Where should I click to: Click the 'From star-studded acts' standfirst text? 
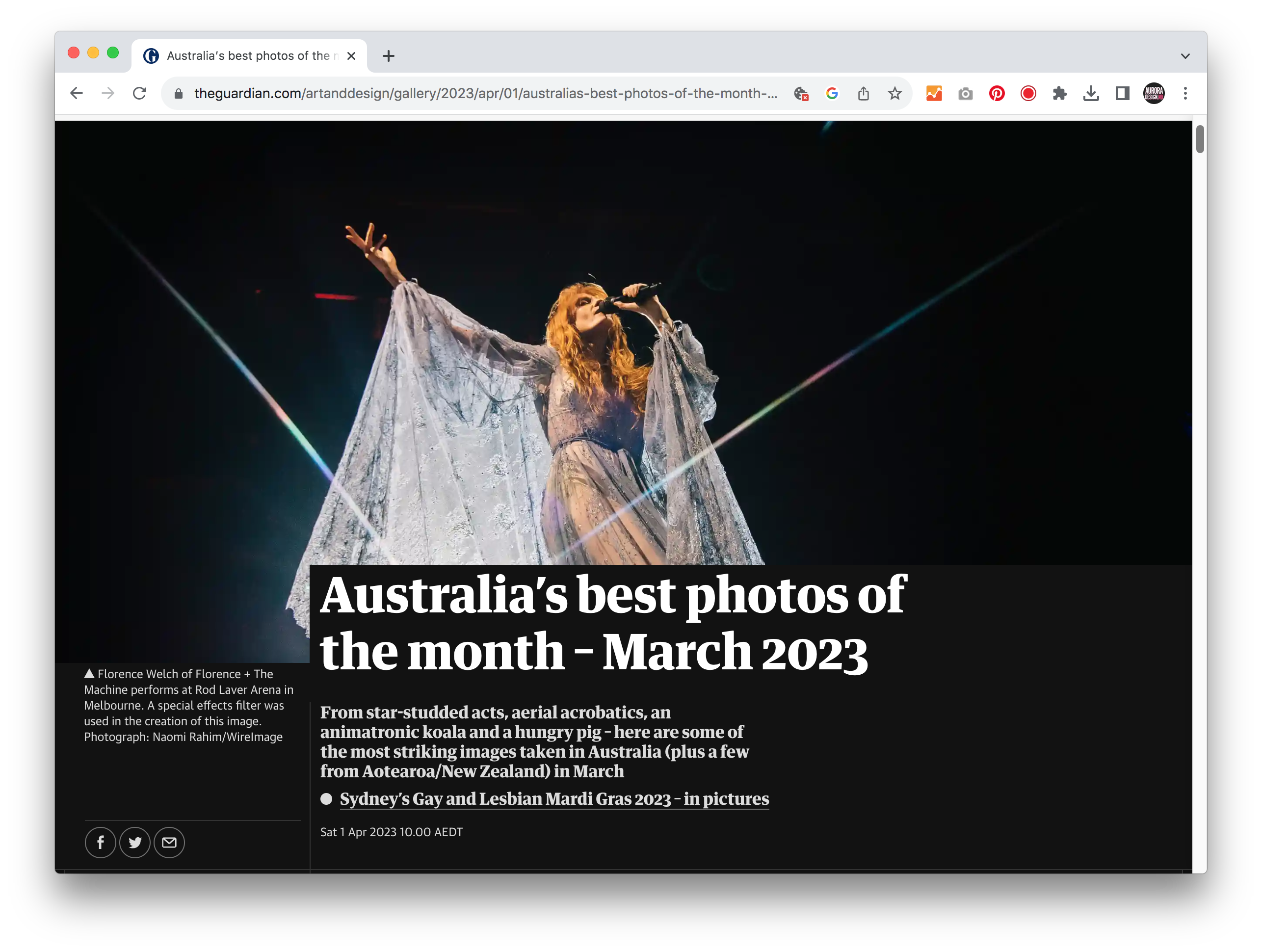534,742
